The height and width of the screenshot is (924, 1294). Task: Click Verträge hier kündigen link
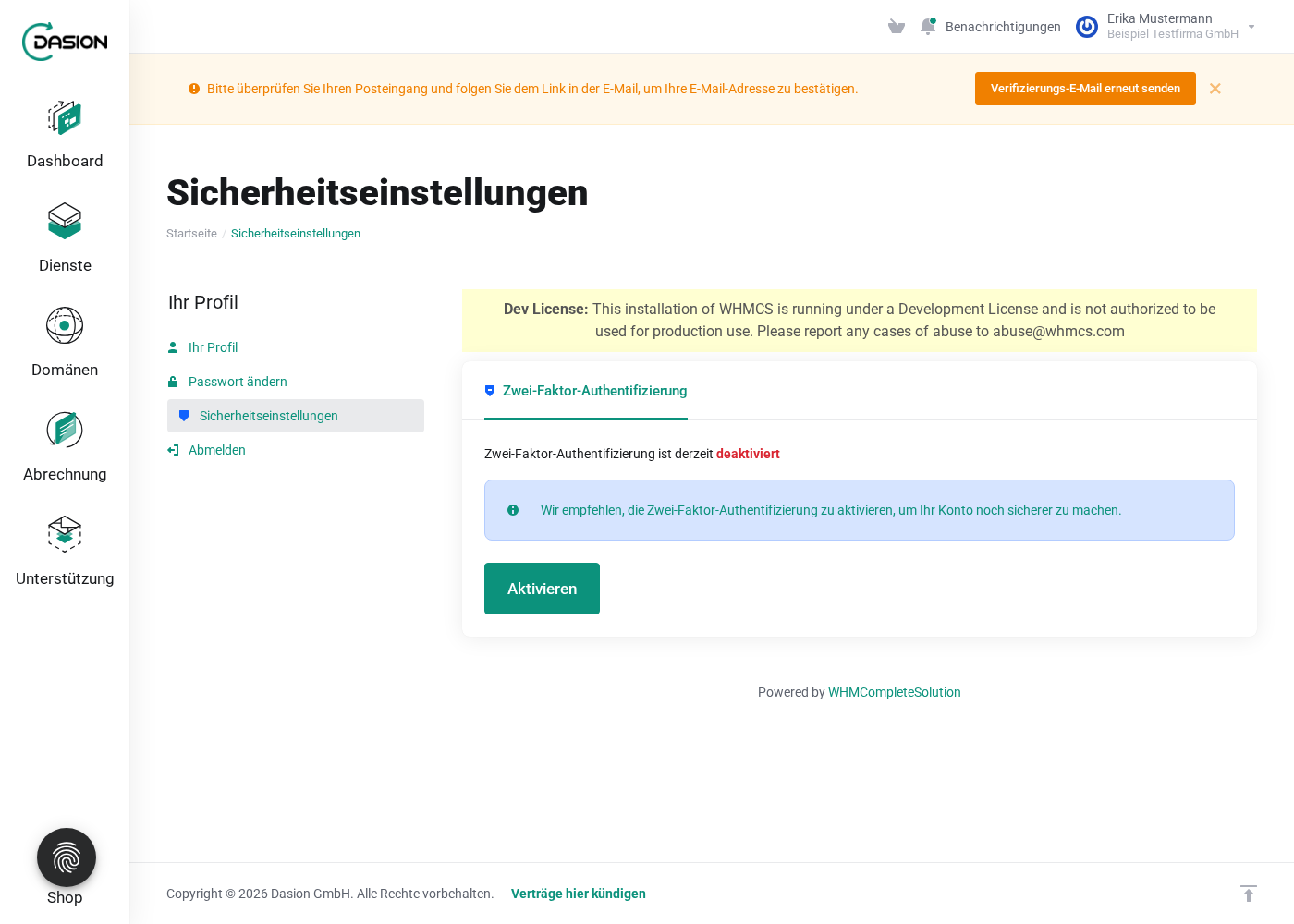[579, 894]
